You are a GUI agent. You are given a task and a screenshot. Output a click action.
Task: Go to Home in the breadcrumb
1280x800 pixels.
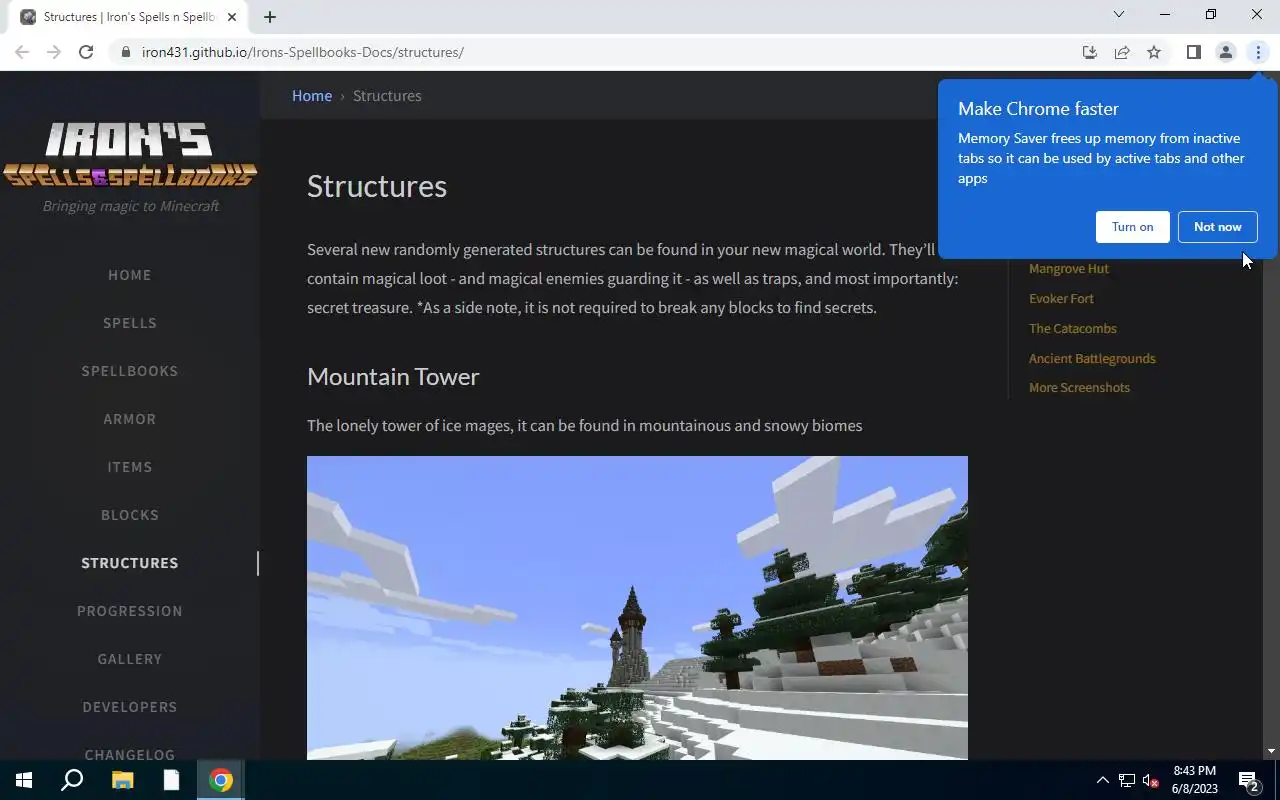click(312, 96)
